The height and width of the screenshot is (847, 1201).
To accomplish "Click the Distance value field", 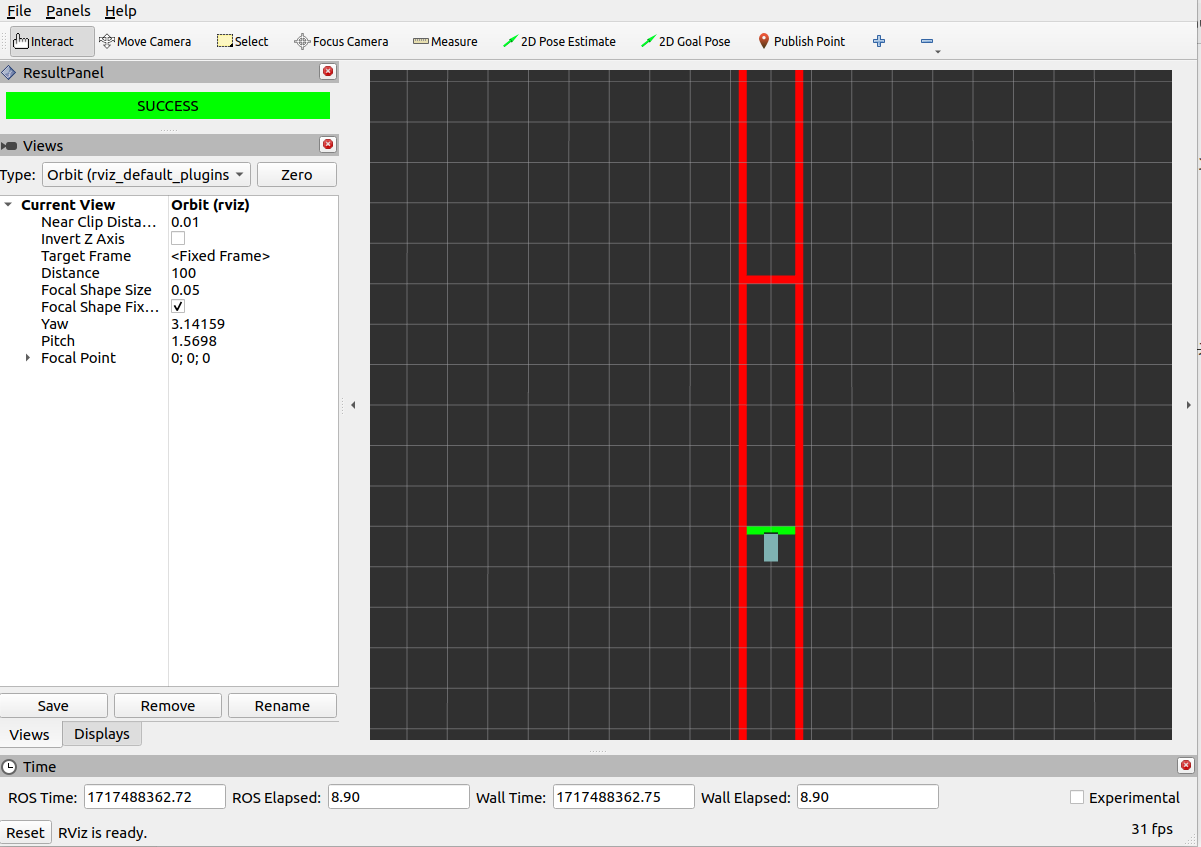I will pos(250,273).
